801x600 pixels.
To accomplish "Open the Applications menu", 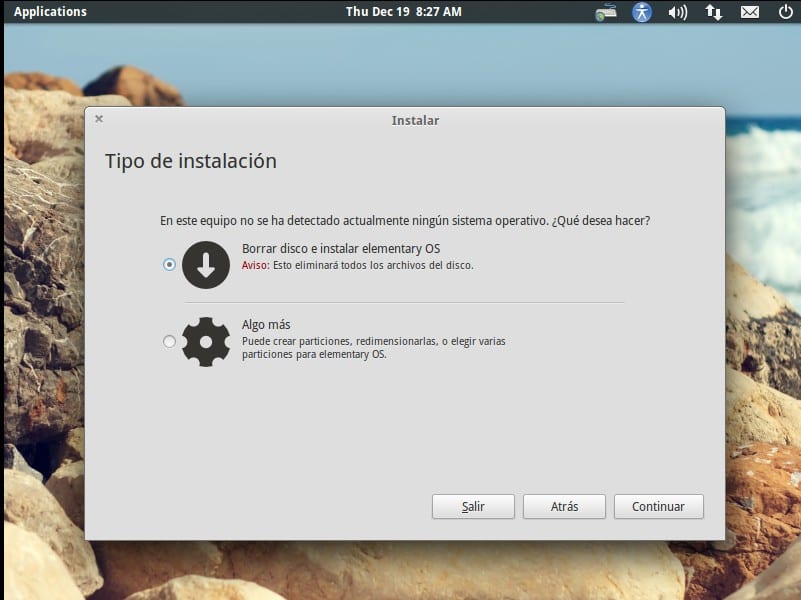I will click(49, 11).
